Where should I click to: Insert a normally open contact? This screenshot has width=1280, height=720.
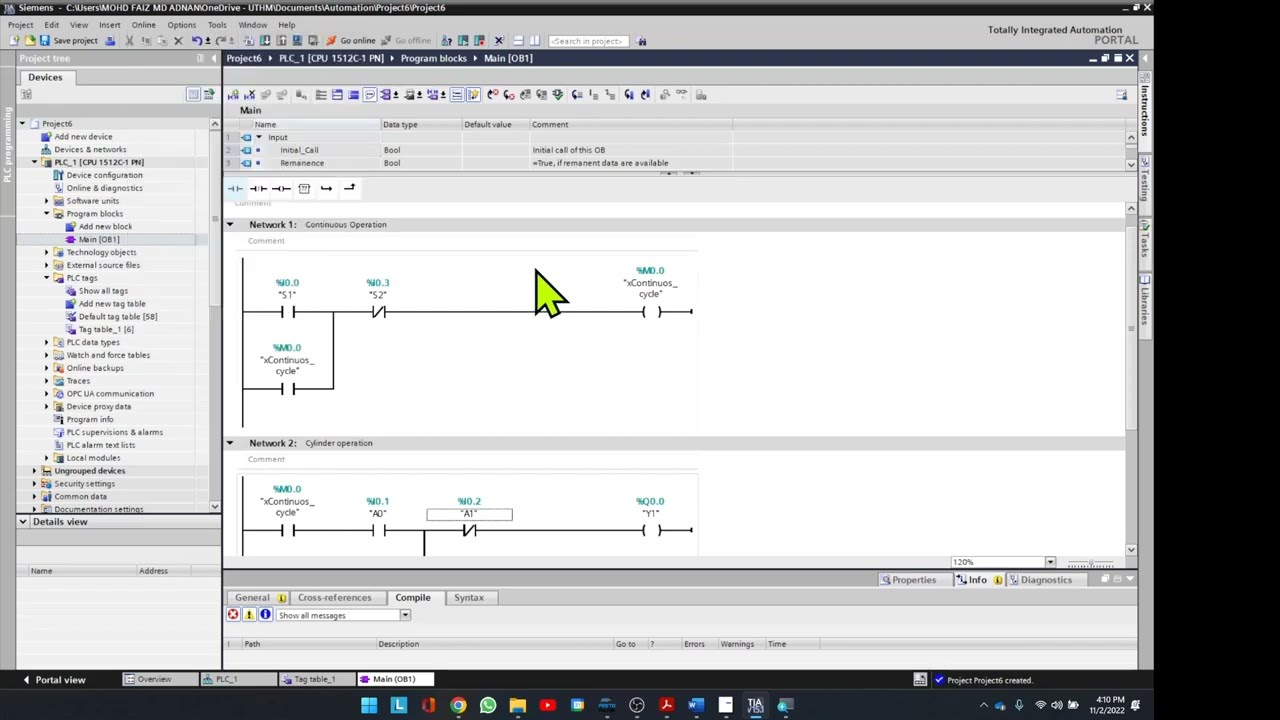[235, 188]
